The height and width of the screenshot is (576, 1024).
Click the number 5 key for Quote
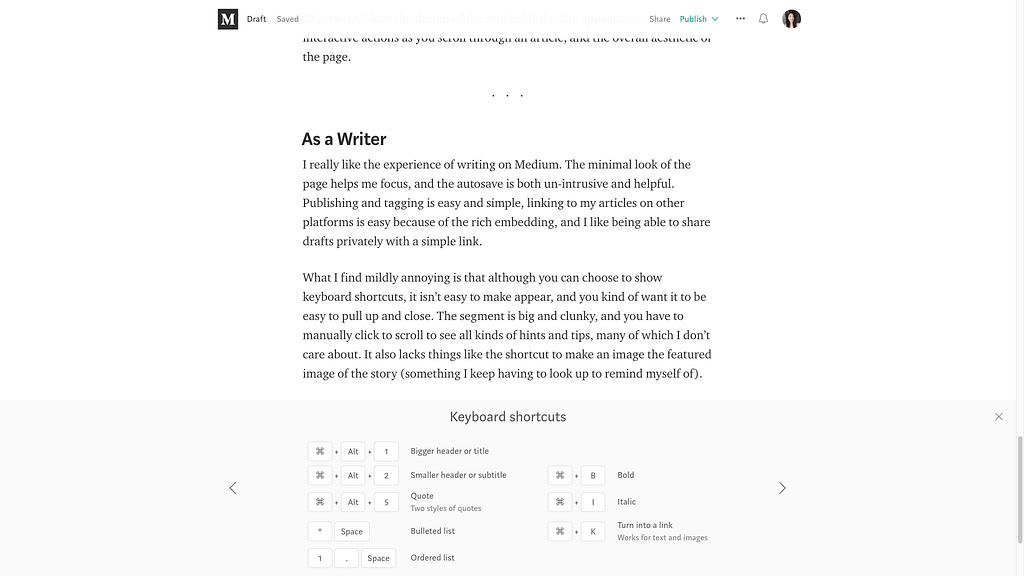(385, 502)
